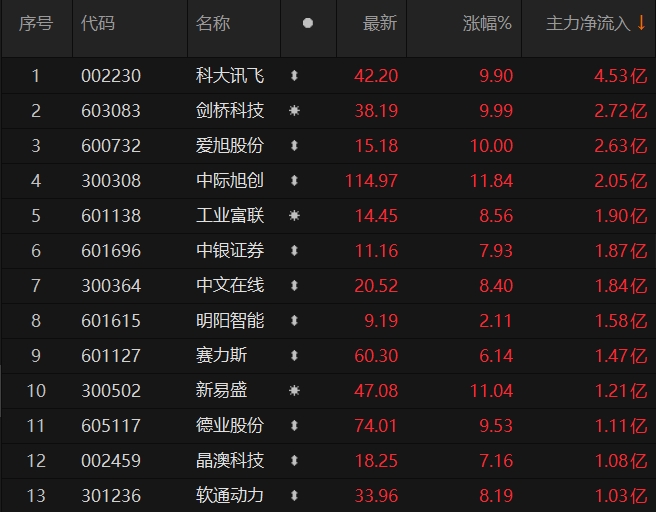Sort the table by 涨幅% column

pos(487,23)
